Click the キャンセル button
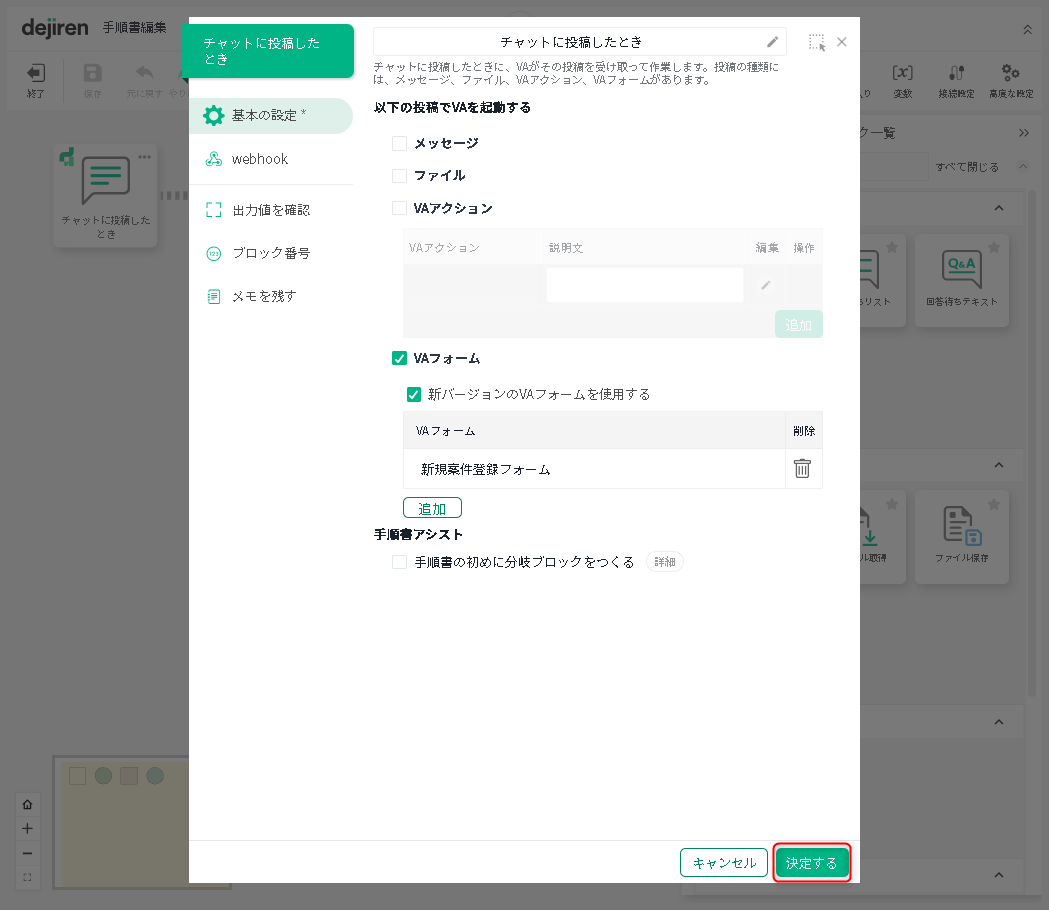 (724, 863)
